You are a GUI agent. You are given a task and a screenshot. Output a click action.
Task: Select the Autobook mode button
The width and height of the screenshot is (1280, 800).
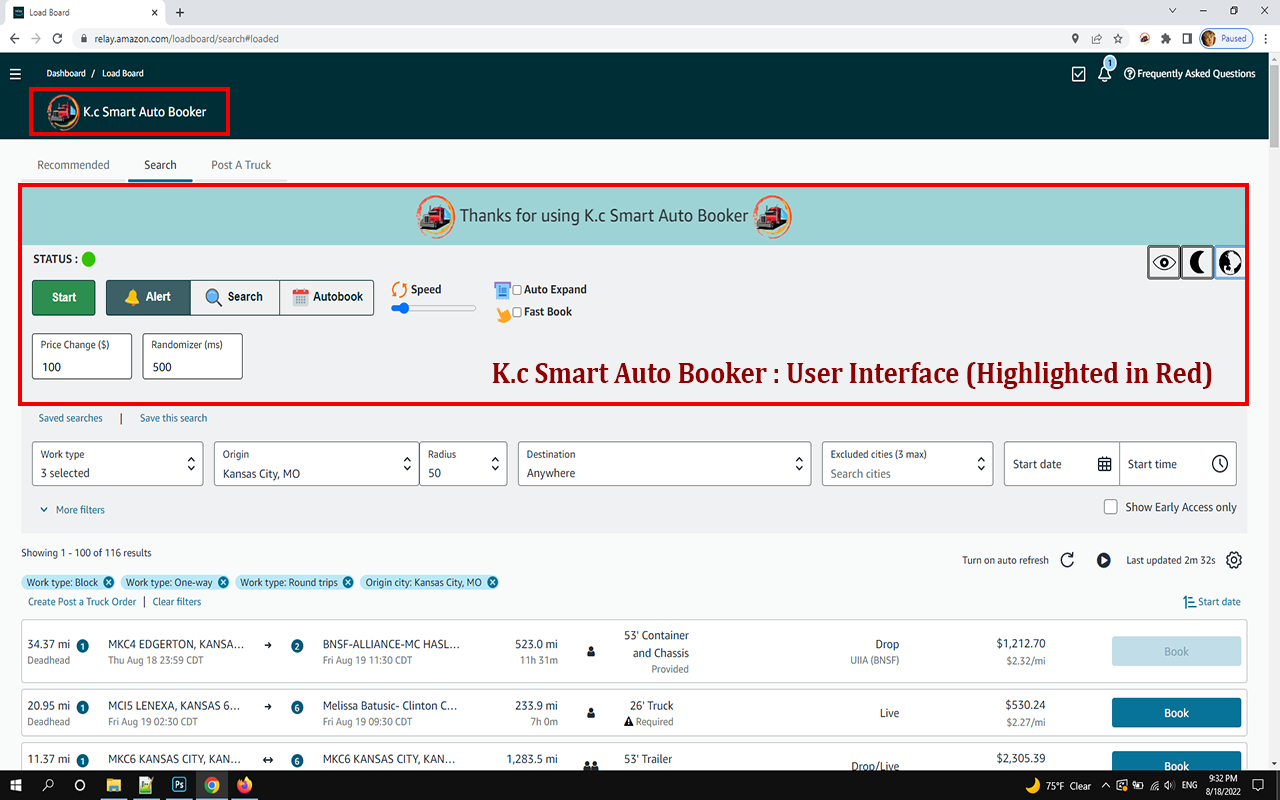327,297
